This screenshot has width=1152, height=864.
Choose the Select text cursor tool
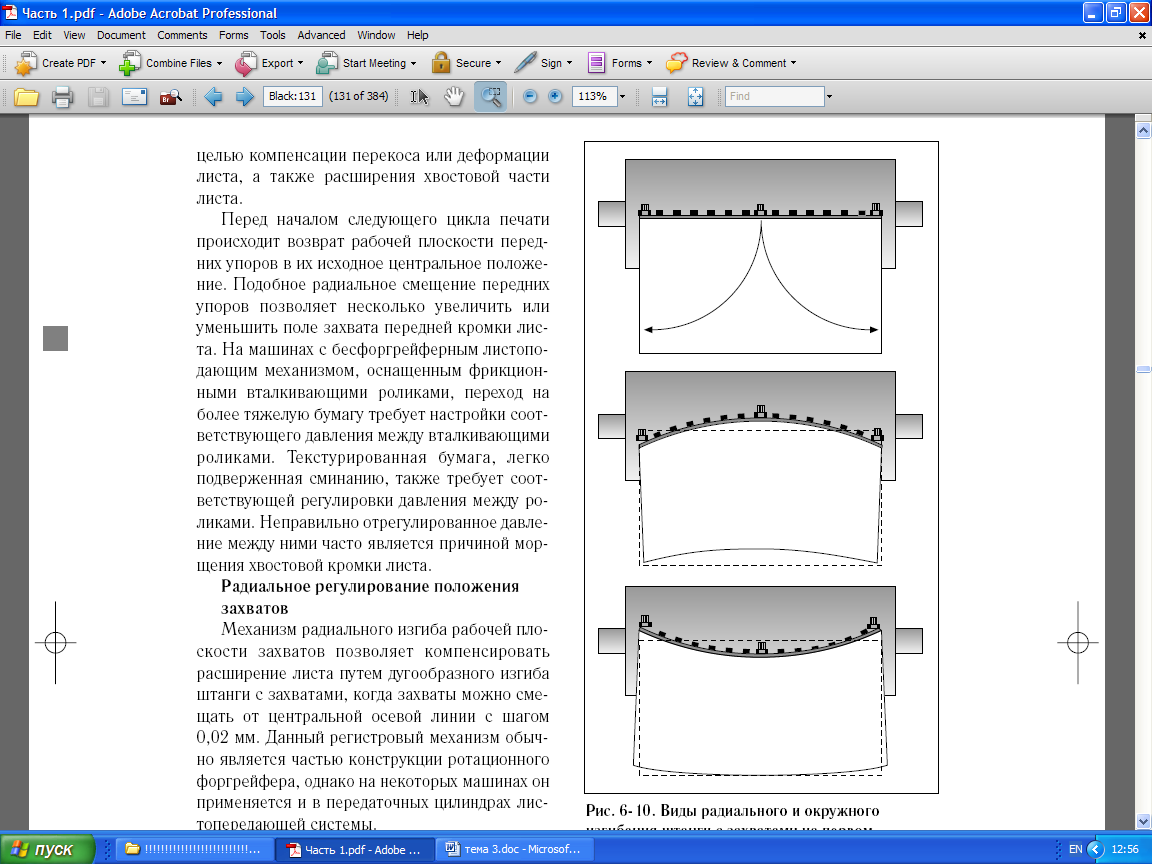tap(419, 96)
